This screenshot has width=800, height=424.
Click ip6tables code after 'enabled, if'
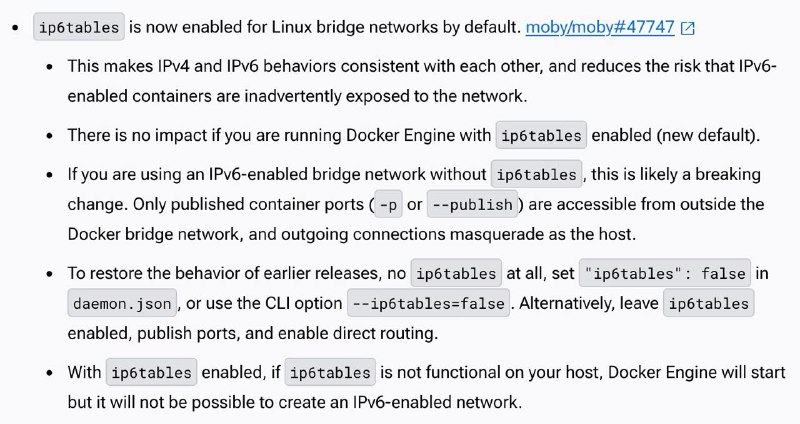pyautogui.click(x=330, y=372)
